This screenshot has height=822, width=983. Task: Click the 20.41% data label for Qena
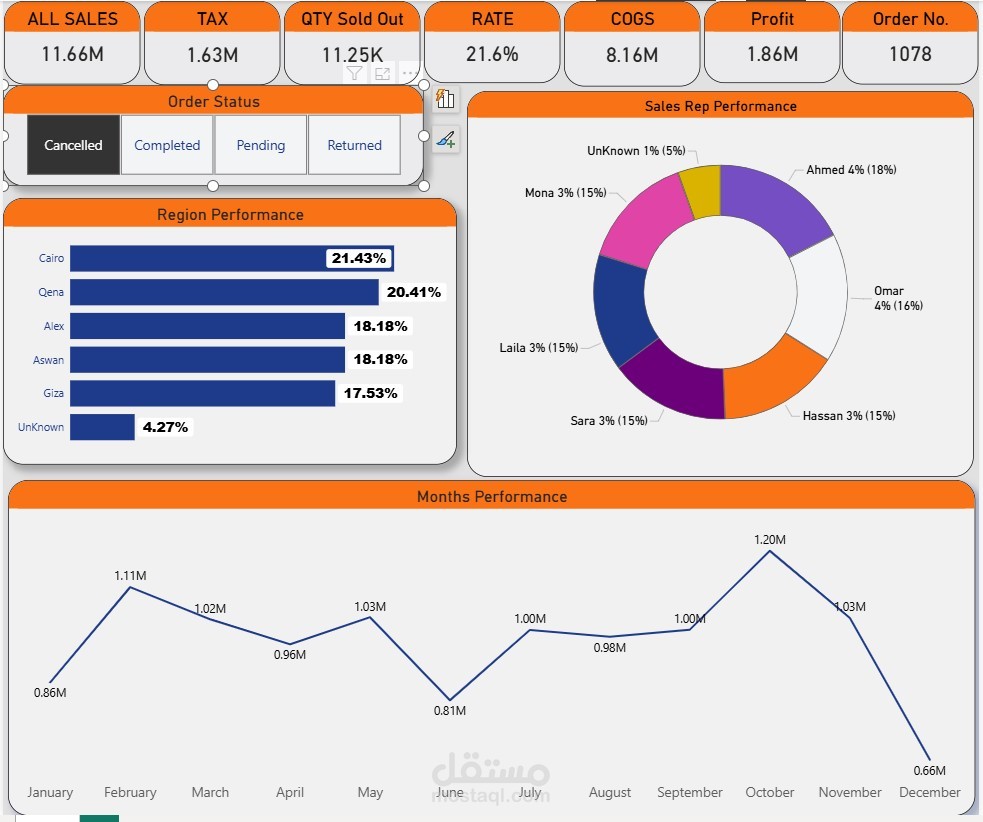[414, 292]
